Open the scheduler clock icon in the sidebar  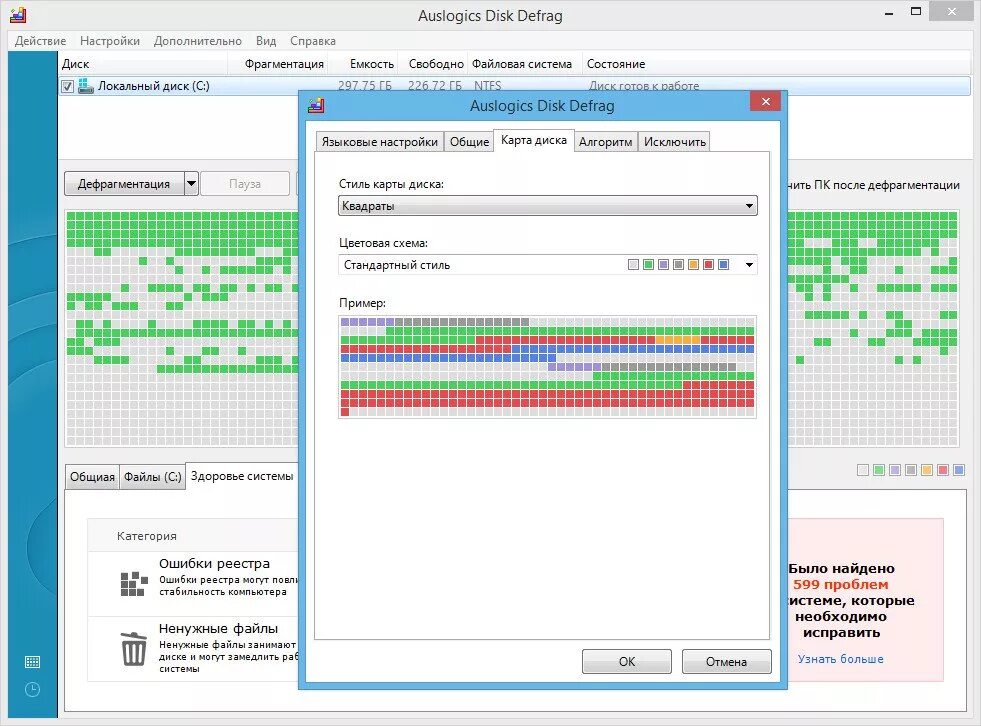(32, 690)
